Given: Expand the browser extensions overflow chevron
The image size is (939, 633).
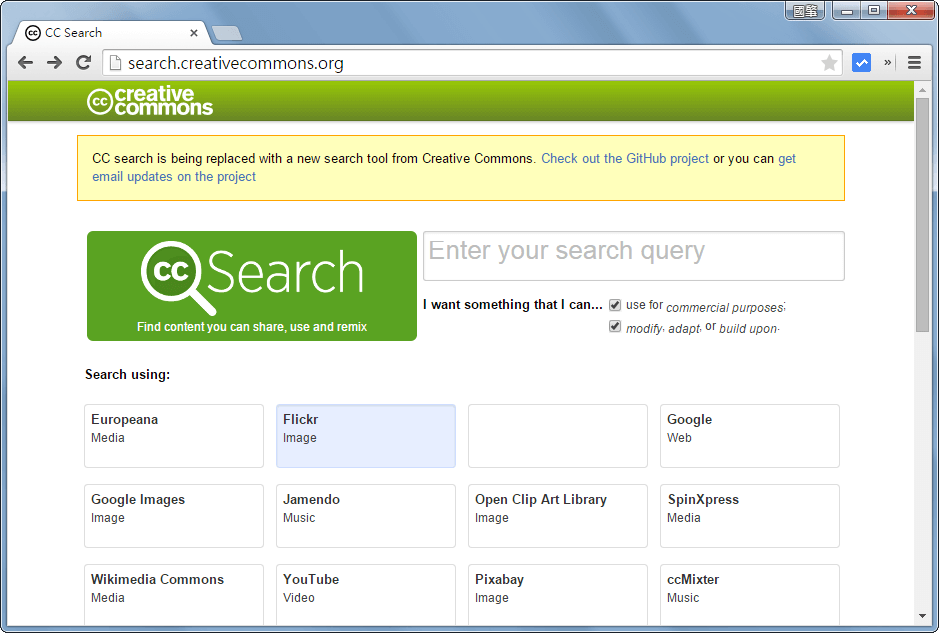Looking at the screenshot, I should coord(886,62).
